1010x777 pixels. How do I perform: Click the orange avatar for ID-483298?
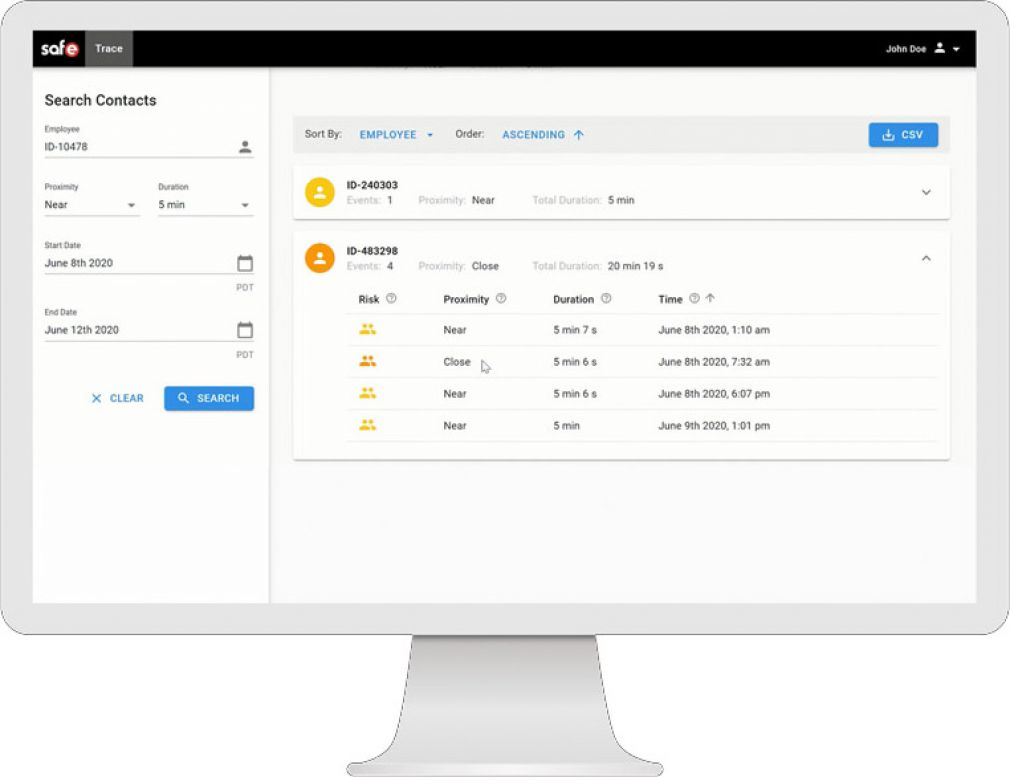point(319,258)
